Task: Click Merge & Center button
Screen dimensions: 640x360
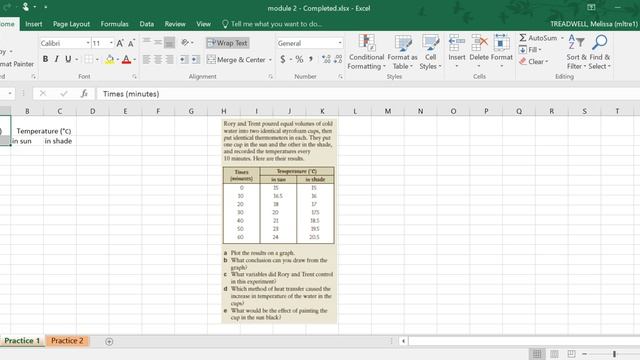Action: pyautogui.click(x=236, y=60)
